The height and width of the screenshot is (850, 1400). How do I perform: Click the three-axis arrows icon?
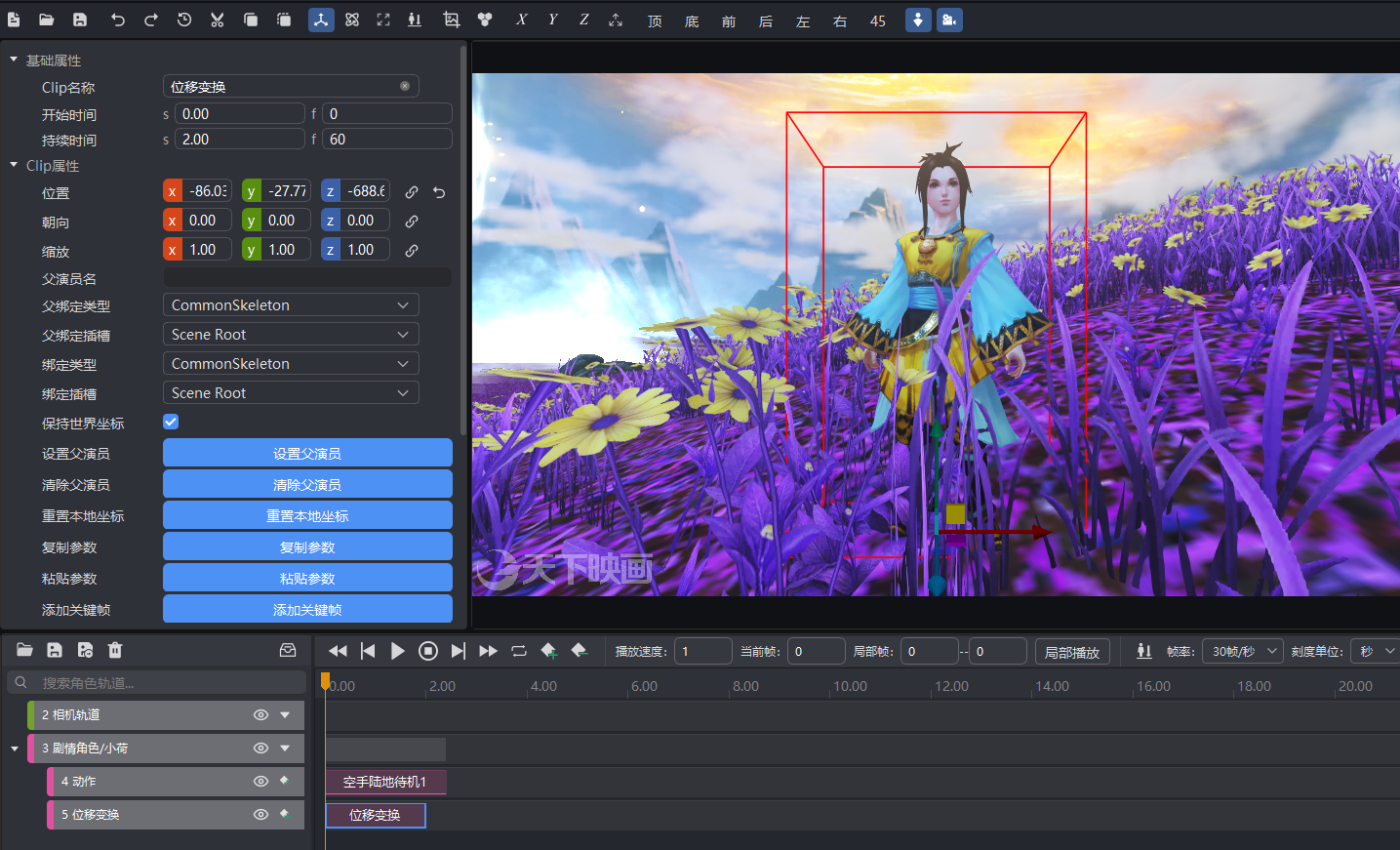click(x=616, y=20)
